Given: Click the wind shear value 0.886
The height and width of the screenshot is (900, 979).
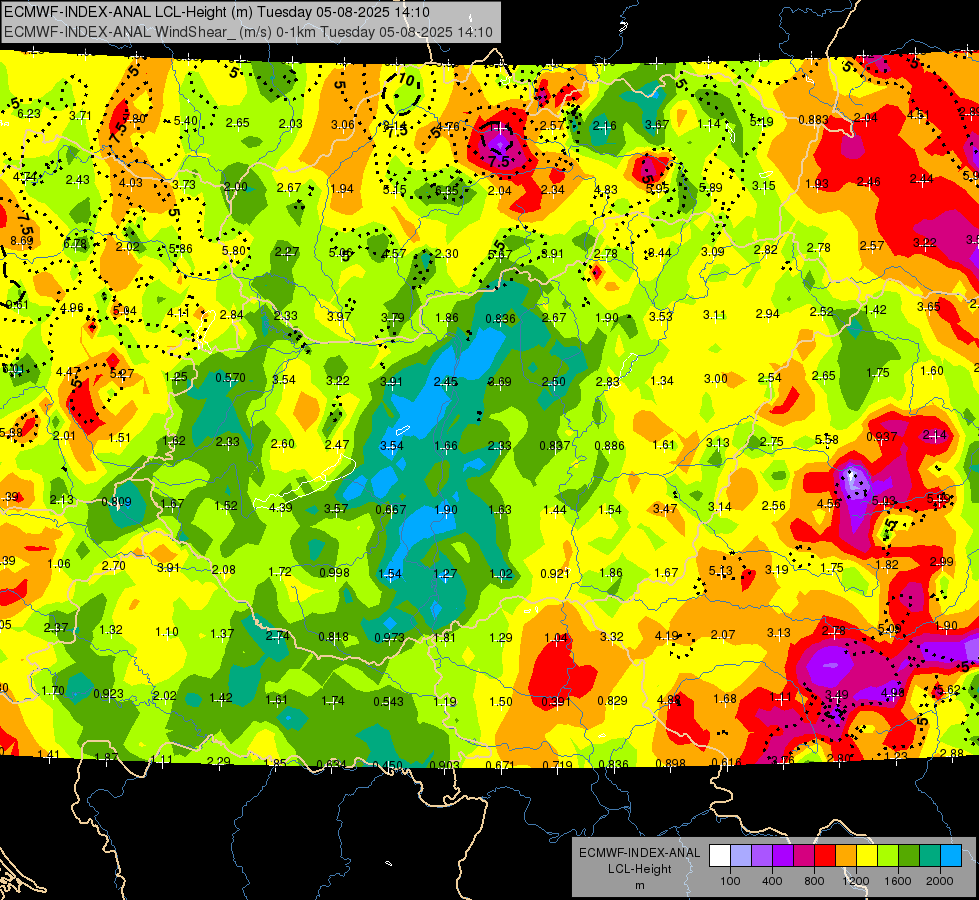Looking at the screenshot, I should click(x=609, y=445).
